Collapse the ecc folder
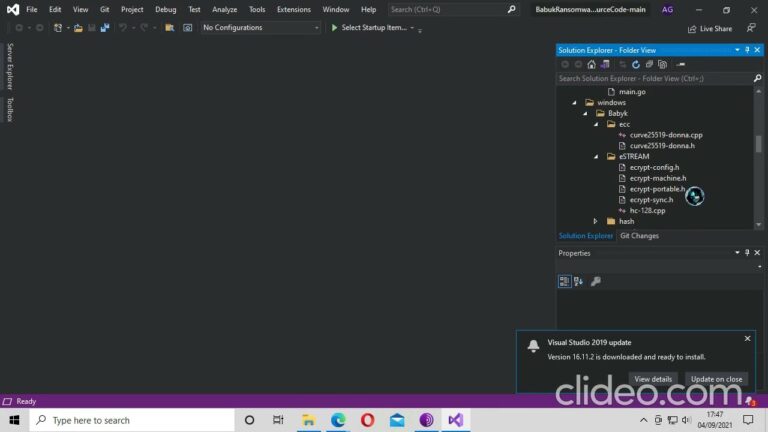This screenshot has height=432, width=768. pyautogui.click(x=596, y=124)
